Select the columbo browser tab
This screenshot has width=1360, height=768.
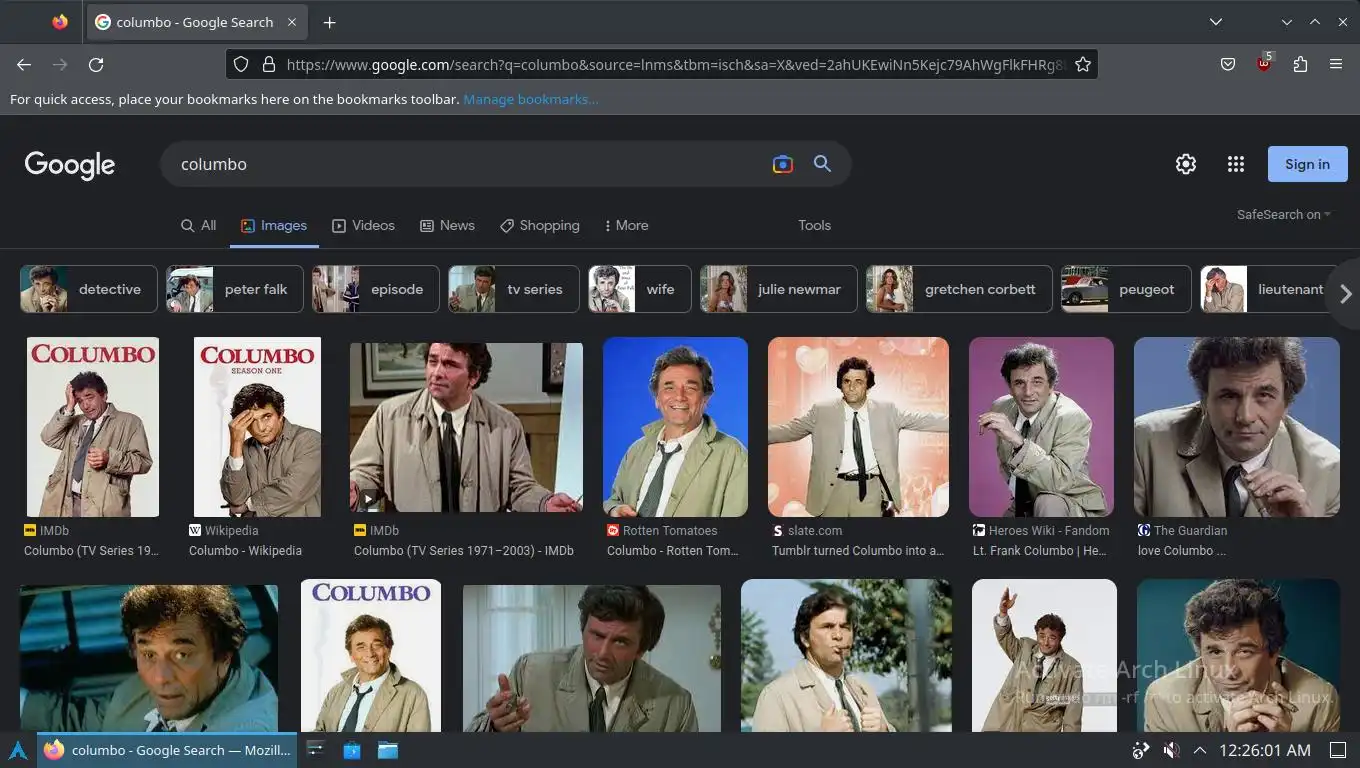tap(197, 22)
